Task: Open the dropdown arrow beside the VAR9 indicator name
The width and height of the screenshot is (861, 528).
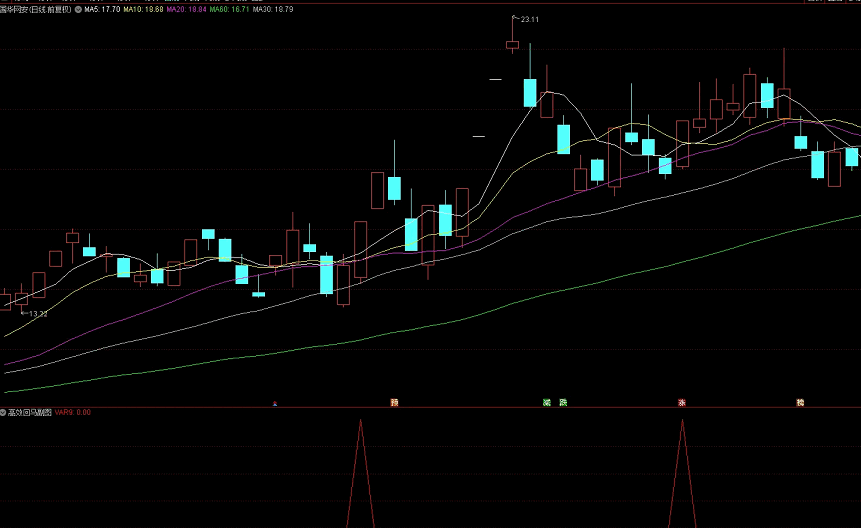Action: tap(3, 412)
